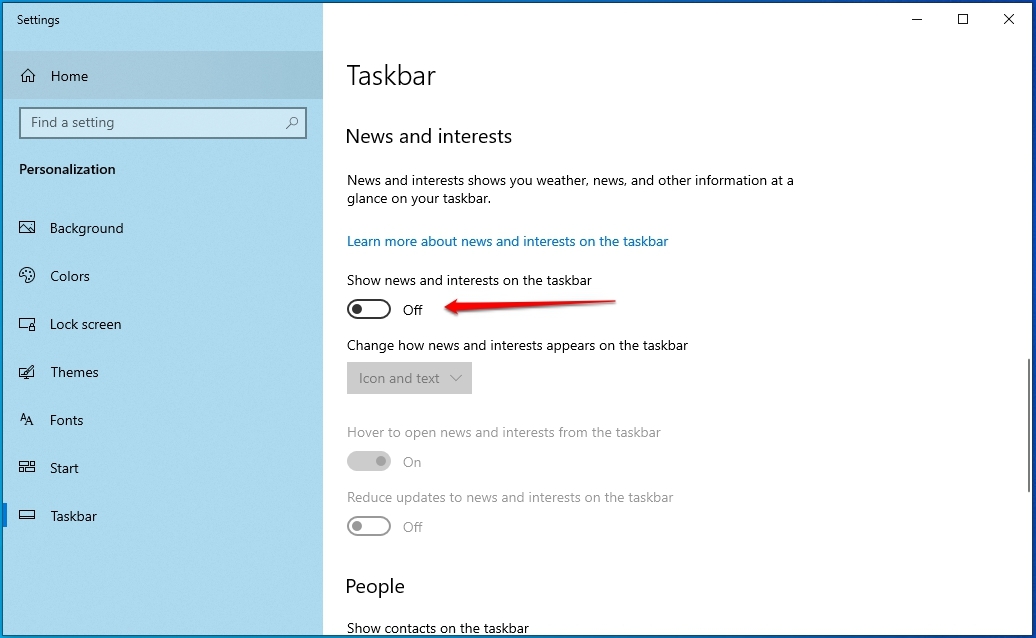1036x638 pixels.
Task: Click the Taskbar icon in the sidebar
Action: point(27,515)
